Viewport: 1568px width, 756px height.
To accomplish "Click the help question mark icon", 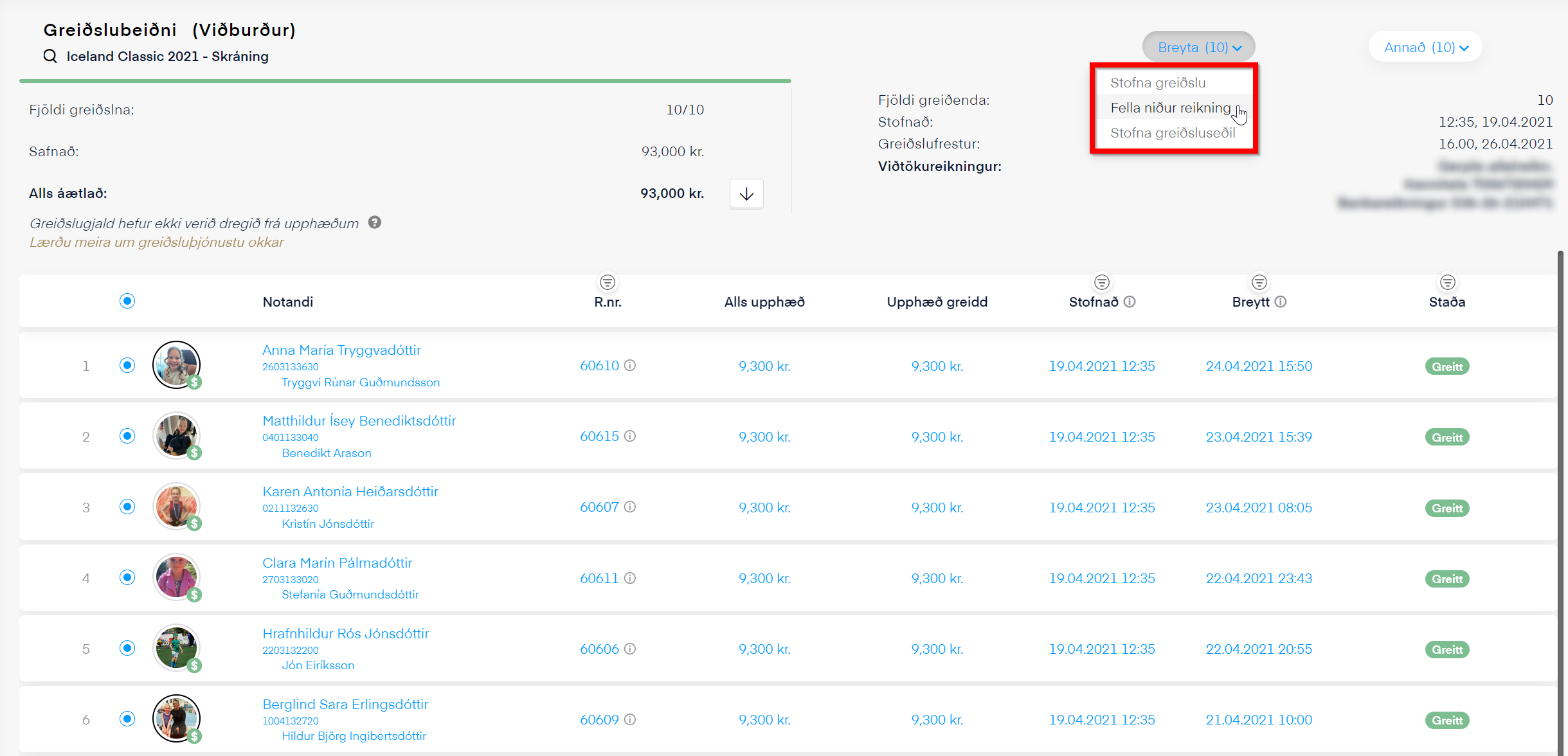I will pyautogui.click(x=375, y=222).
